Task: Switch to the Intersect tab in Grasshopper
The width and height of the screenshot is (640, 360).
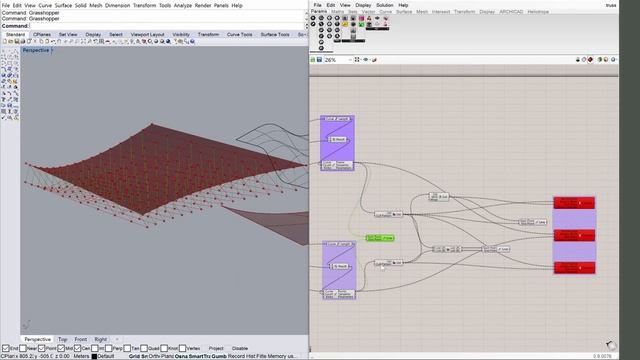Action: tap(441, 12)
